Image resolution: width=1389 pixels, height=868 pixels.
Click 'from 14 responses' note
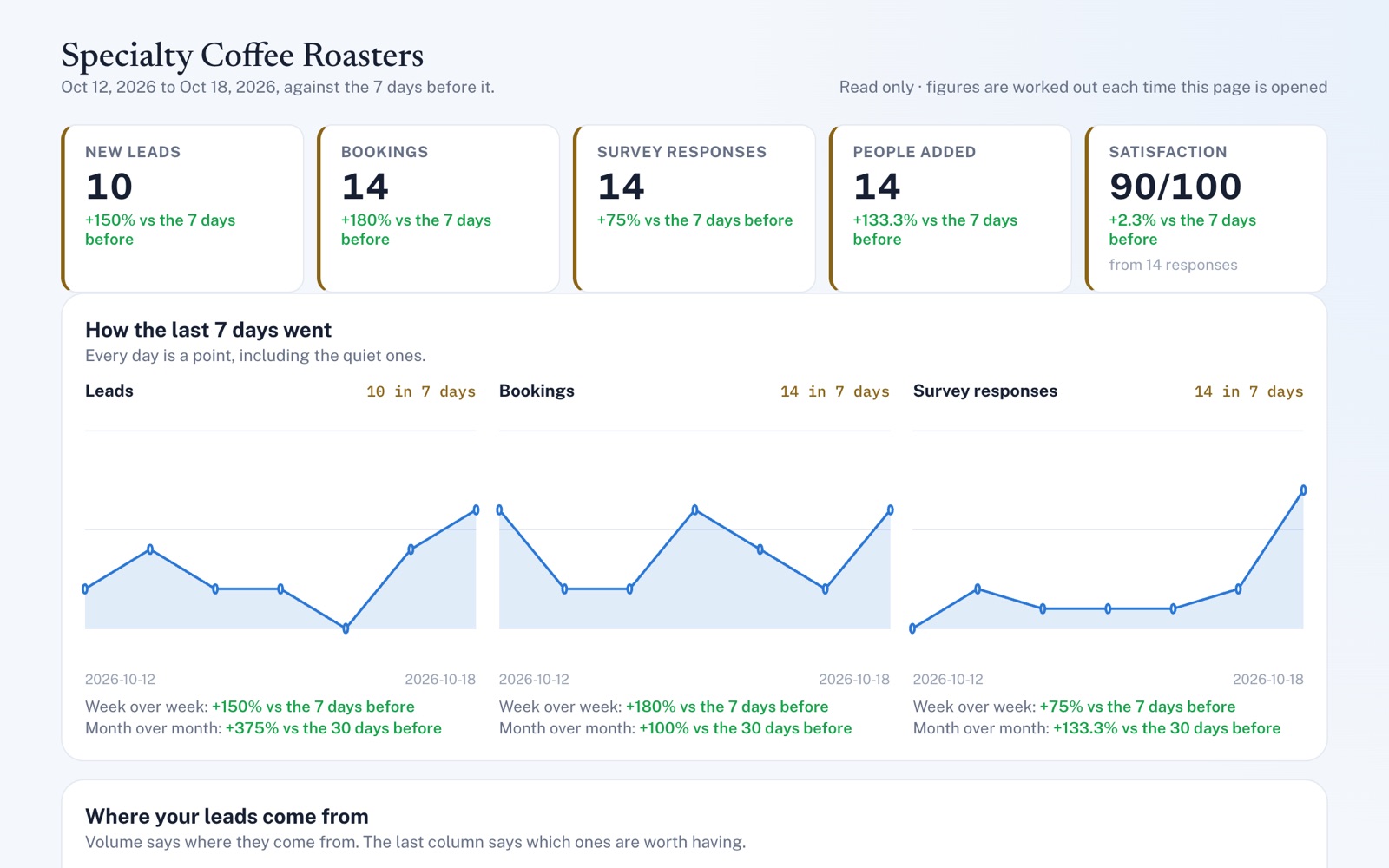tap(1173, 265)
